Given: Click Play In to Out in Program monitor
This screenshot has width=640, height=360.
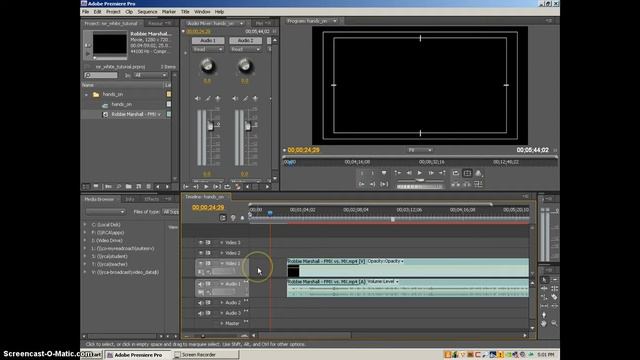Looking at the screenshot, I should point(384,184).
